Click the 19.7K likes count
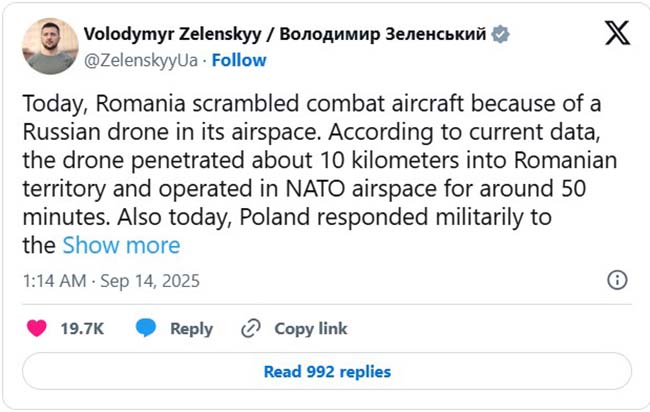Image resolution: width=650 pixels, height=412 pixels. (x=83, y=328)
